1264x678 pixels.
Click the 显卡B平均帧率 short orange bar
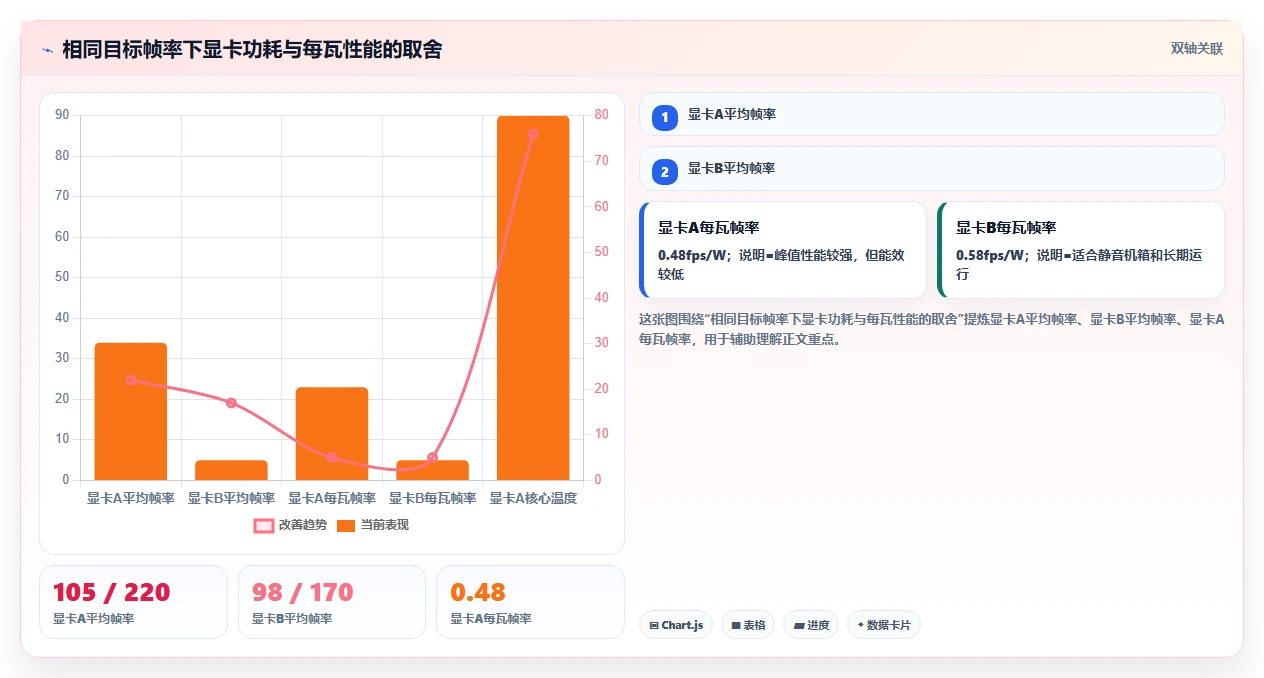(x=231, y=470)
